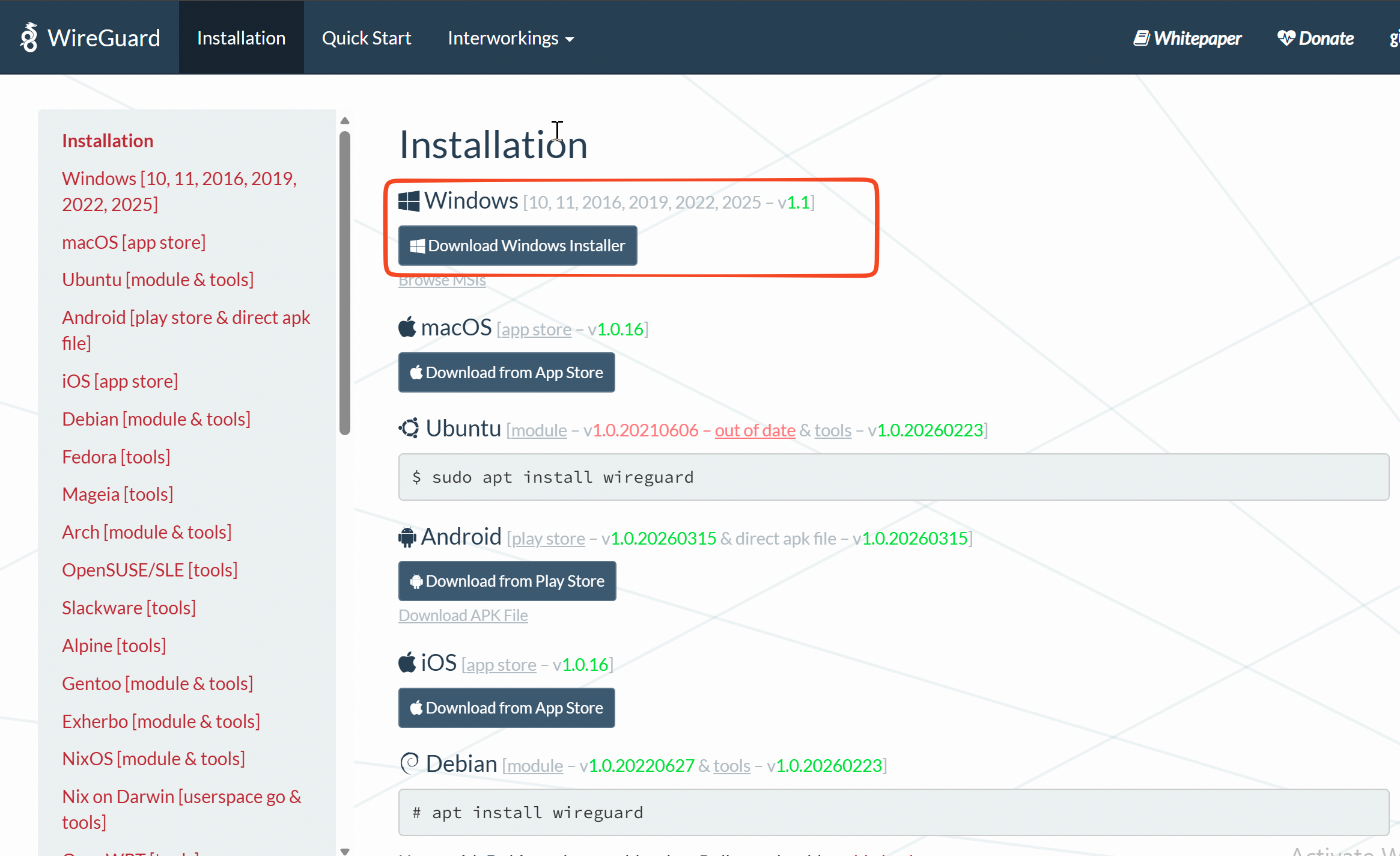Go to Quick Start page
The width and height of the screenshot is (1400, 856).
[x=367, y=38]
